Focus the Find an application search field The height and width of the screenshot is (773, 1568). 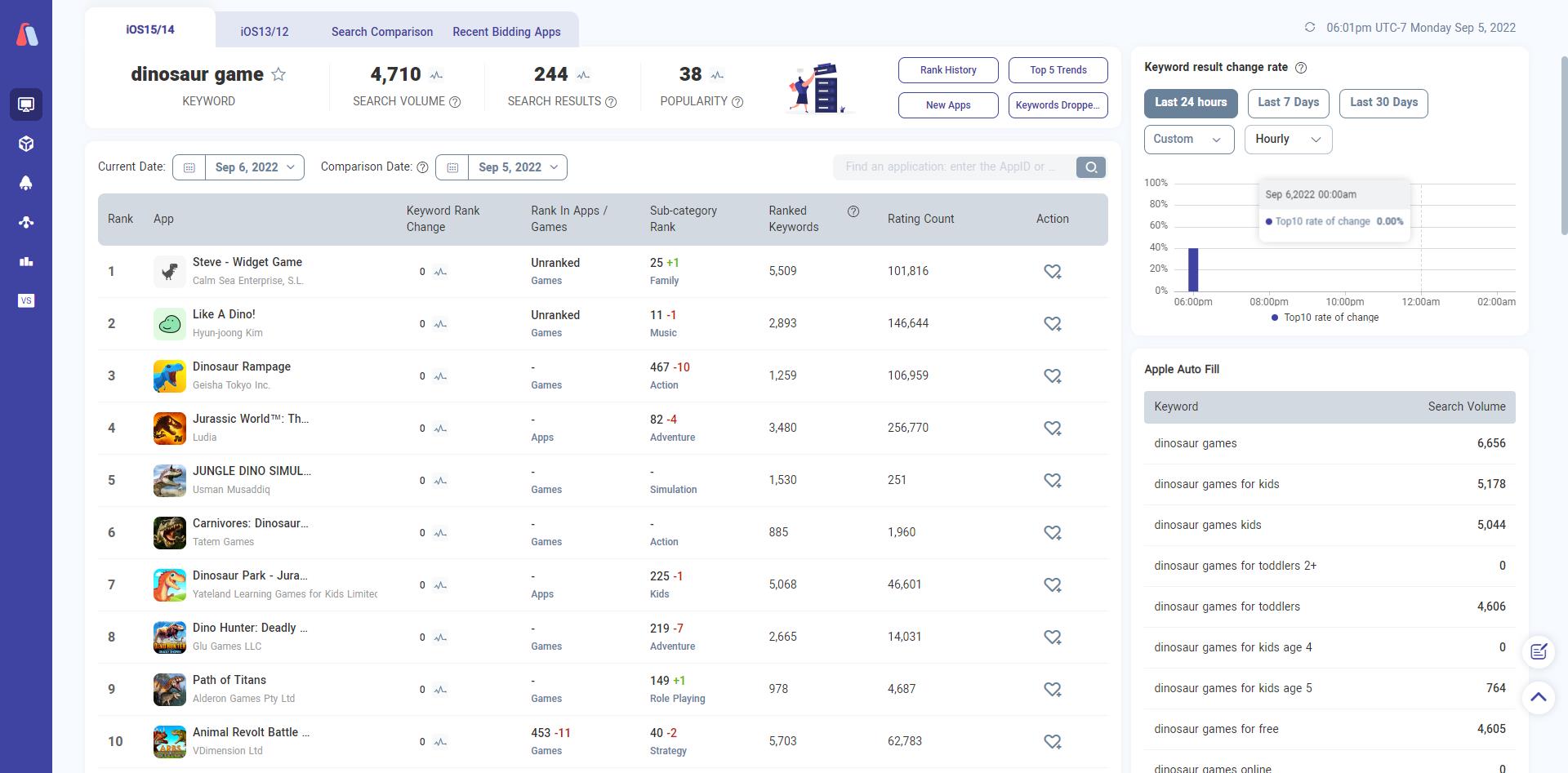[x=954, y=167]
